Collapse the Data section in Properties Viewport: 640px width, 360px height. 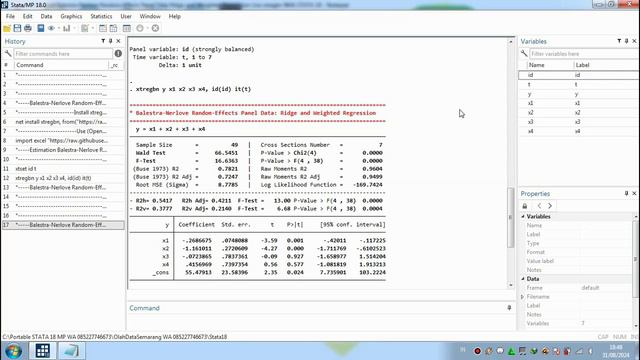click(x=523, y=279)
